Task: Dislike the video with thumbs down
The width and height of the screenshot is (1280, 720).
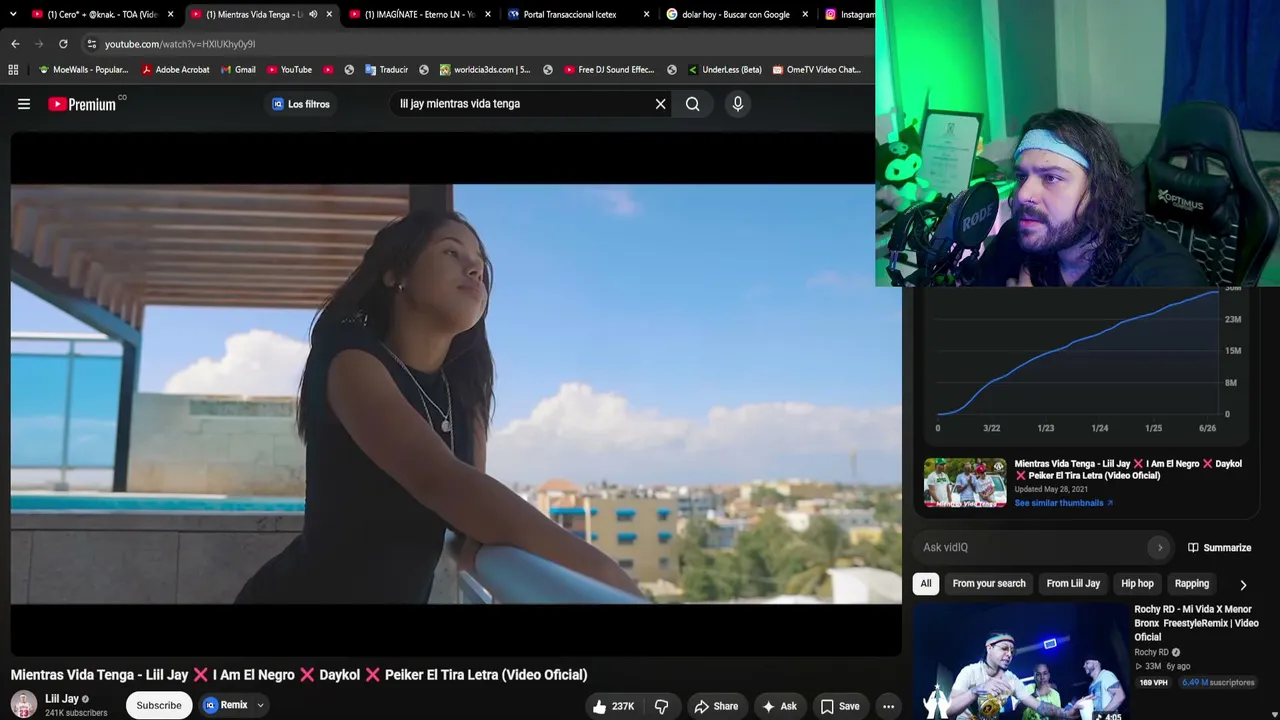Action: click(662, 706)
